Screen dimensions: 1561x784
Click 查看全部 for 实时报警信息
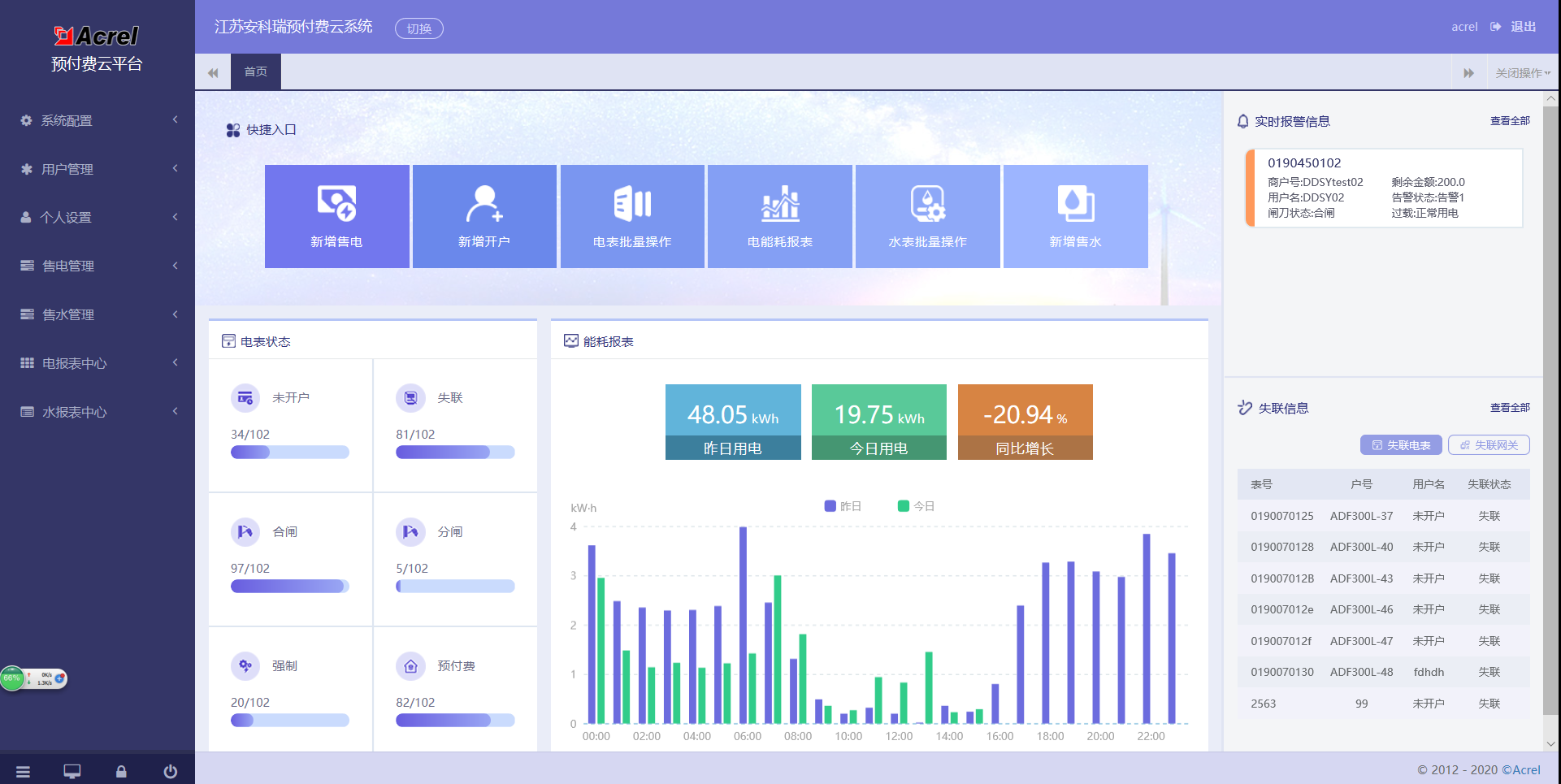coord(1509,121)
